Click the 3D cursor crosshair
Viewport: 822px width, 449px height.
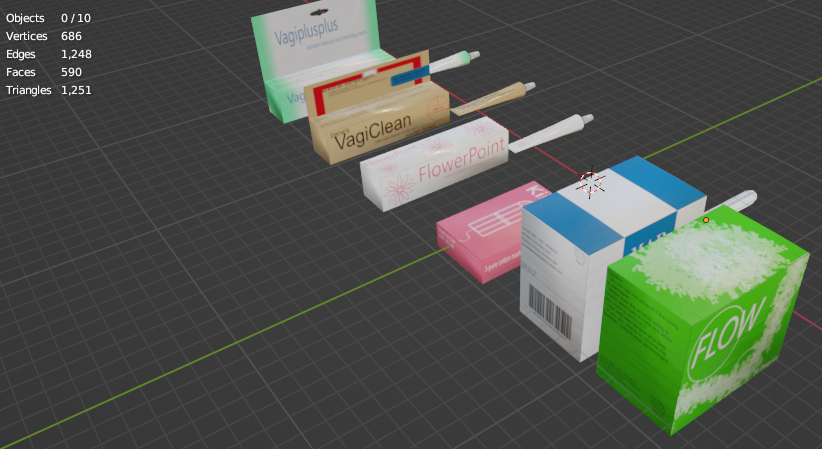coord(591,183)
